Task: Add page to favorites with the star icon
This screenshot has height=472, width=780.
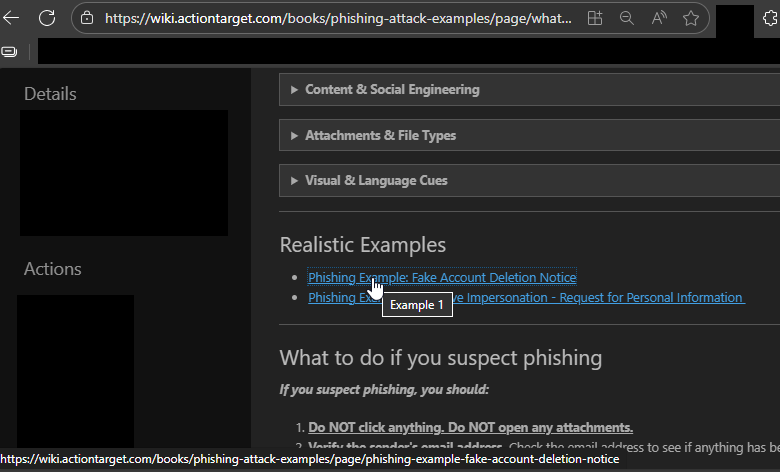Action: (691, 18)
